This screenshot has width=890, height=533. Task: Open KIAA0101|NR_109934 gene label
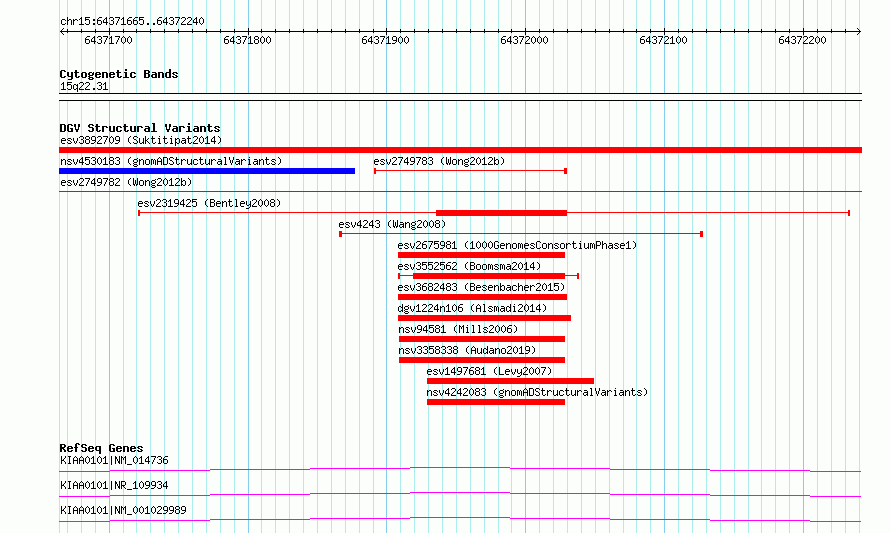click(x=114, y=485)
